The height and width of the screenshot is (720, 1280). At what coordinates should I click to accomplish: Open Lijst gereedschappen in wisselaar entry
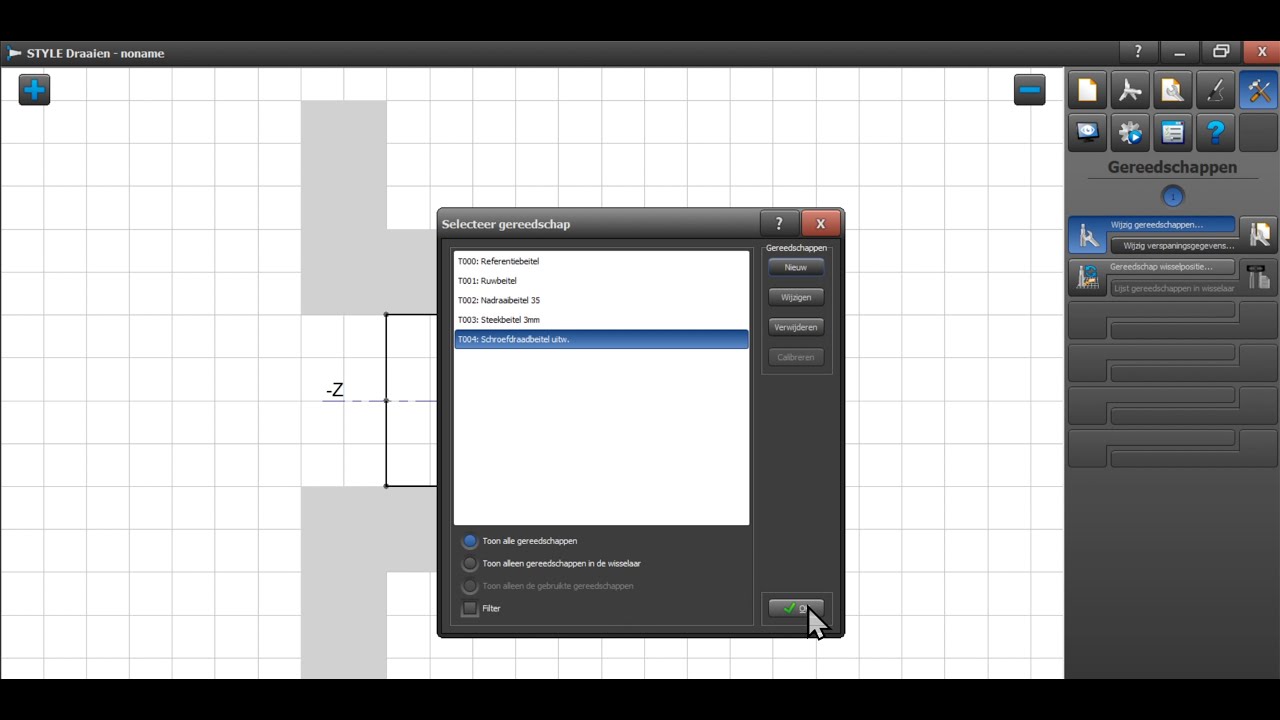pyautogui.click(x=1174, y=288)
